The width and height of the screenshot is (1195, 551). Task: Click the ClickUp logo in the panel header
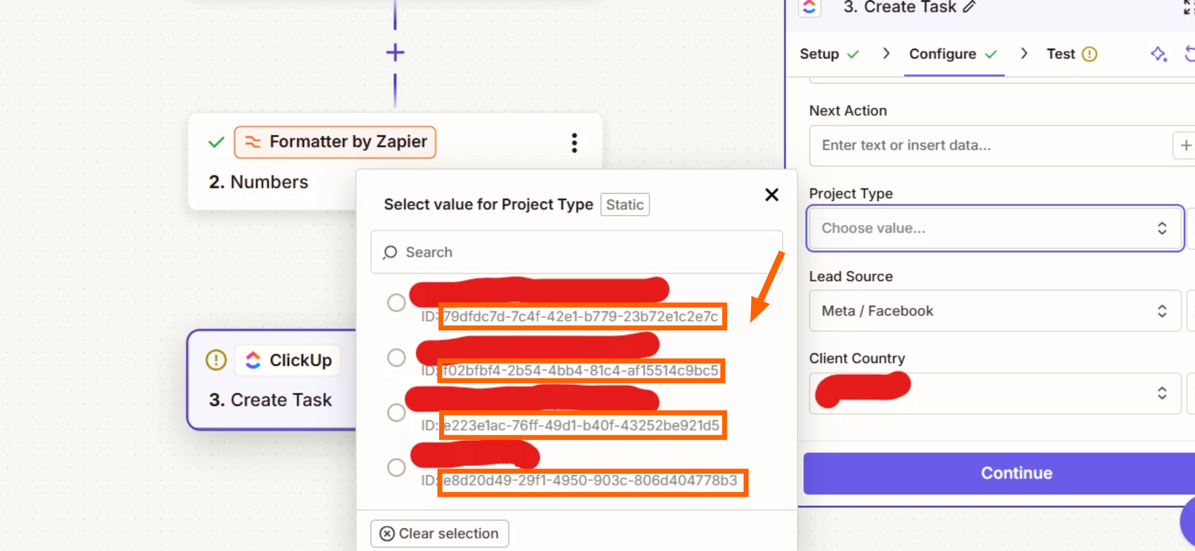(809, 8)
